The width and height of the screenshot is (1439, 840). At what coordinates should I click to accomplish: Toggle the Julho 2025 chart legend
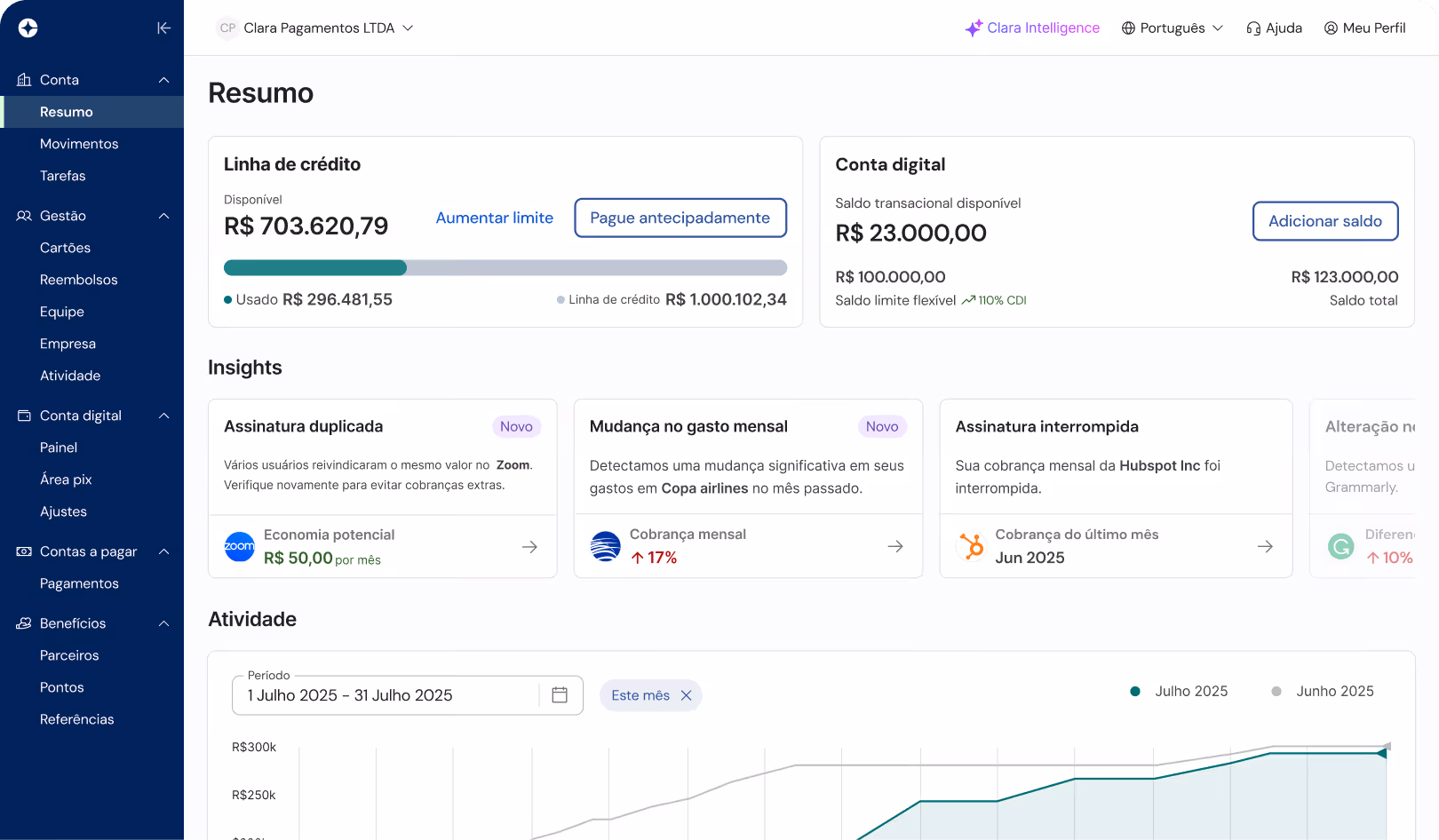(x=1179, y=691)
